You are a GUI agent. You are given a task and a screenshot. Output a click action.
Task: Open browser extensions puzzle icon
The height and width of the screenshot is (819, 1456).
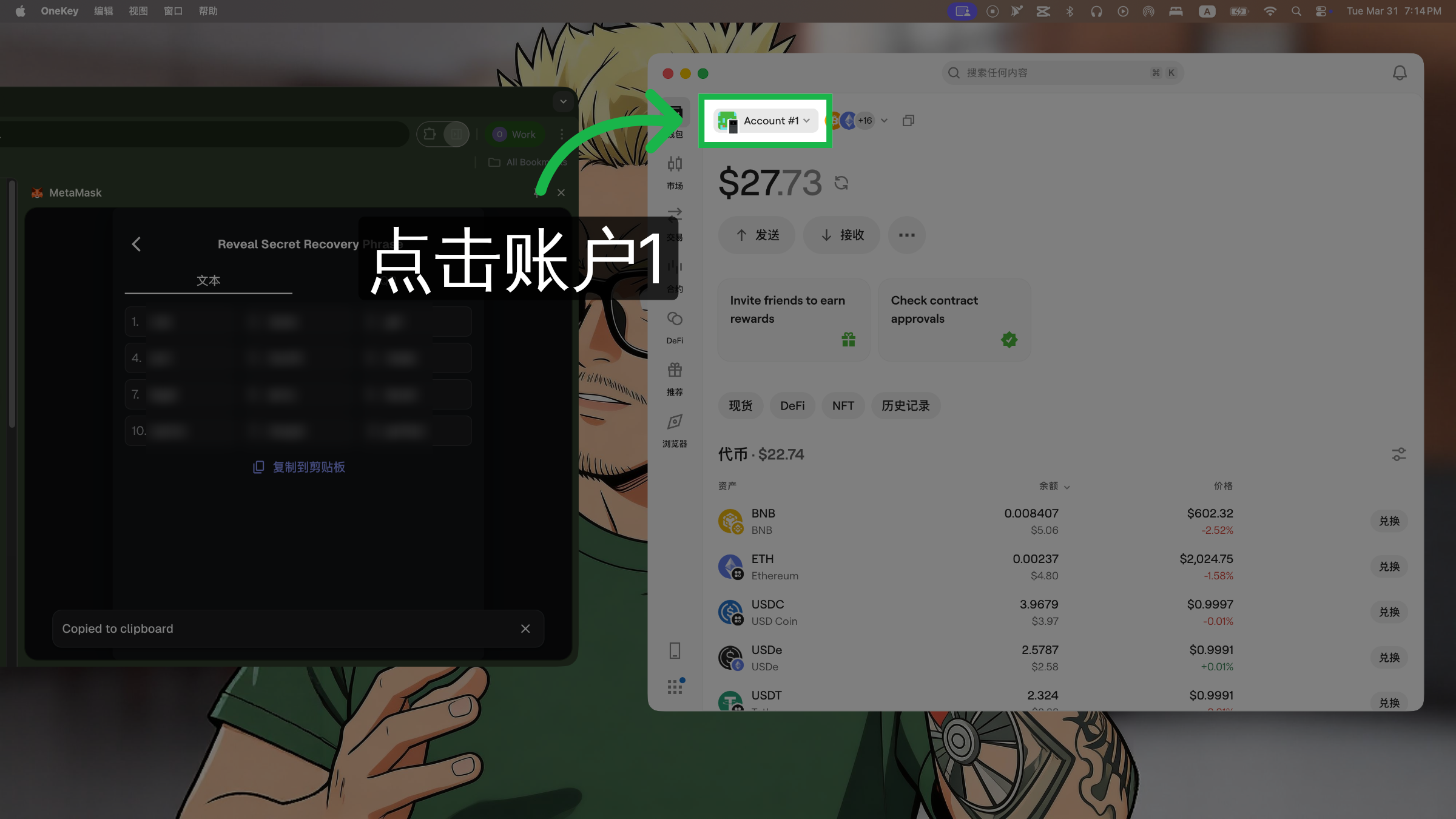[x=430, y=134]
